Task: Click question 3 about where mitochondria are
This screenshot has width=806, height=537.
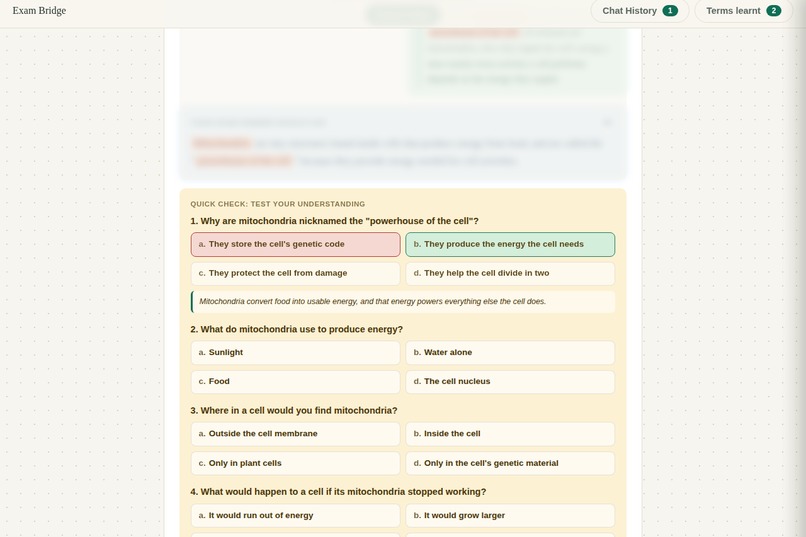Action: 294,411
